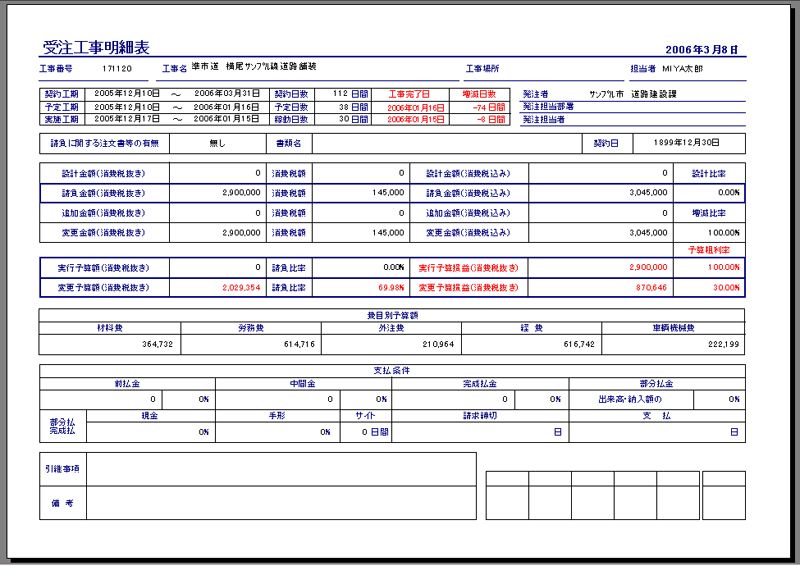Click the 38 日間 planned days value
Viewport: 800px width, 566px height.
tap(353, 107)
